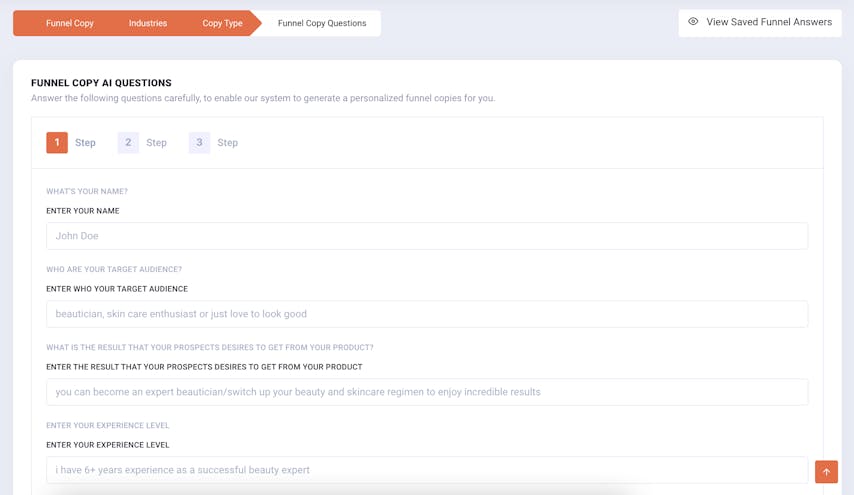Return to the Copy Type breadcrumb step
This screenshot has height=495, width=854.
click(222, 23)
